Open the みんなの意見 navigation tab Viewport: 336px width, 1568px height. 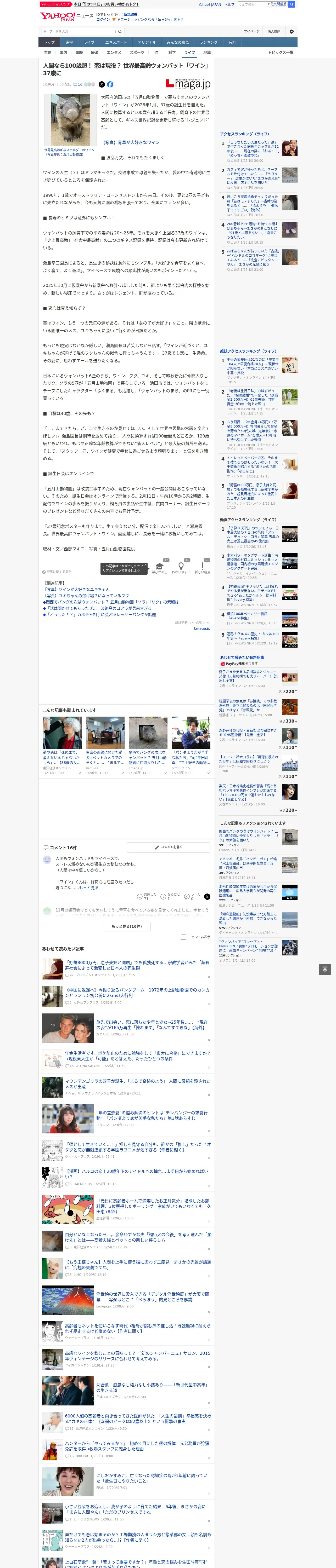[x=177, y=43]
